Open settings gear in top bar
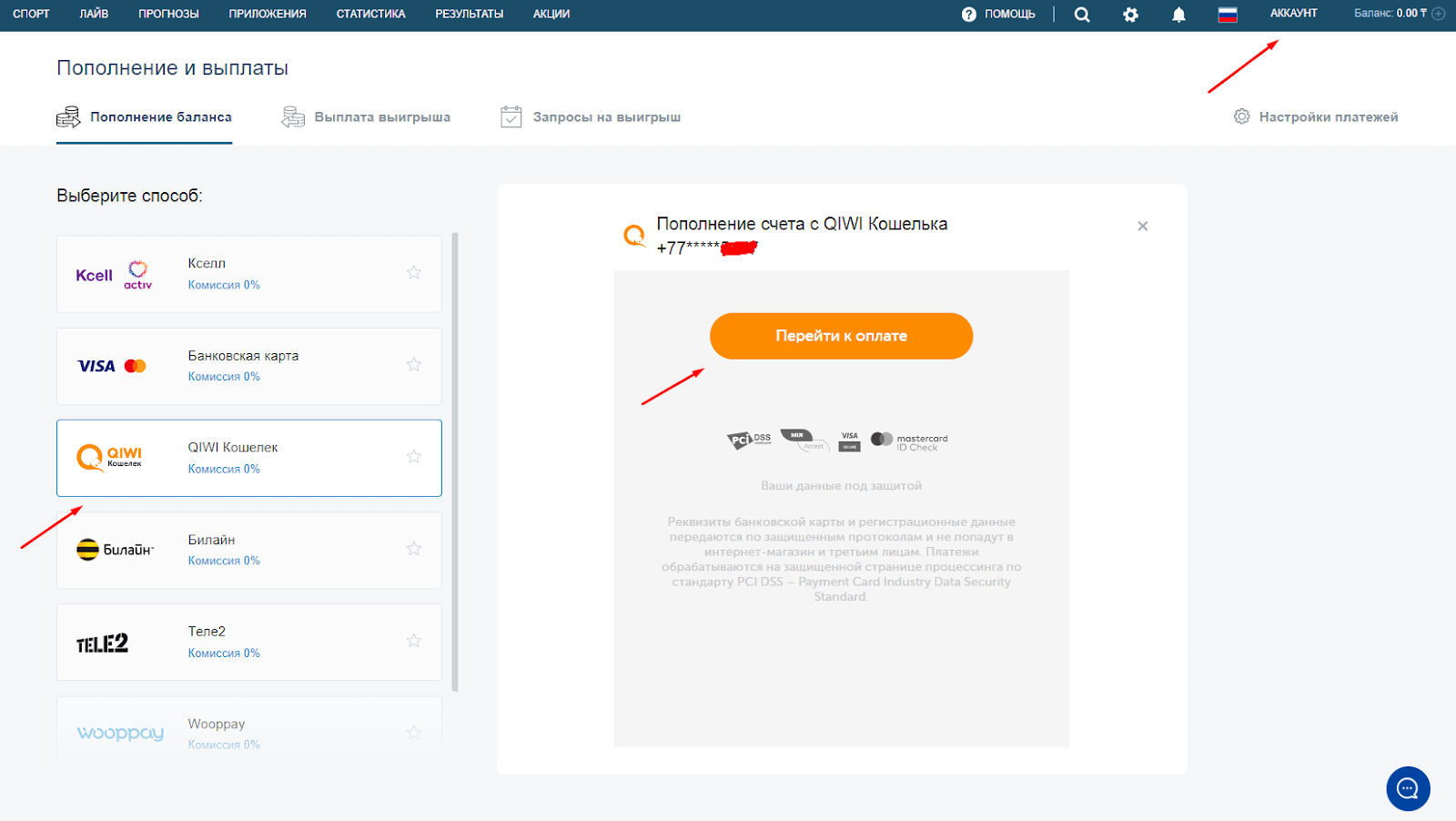The height and width of the screenshot is (821, 1456). 1130,15
